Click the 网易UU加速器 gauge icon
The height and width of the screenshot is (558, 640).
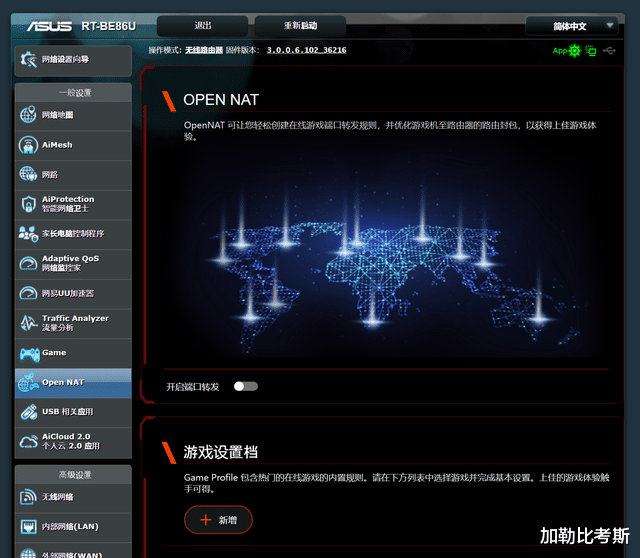click(x=28, y=293)
